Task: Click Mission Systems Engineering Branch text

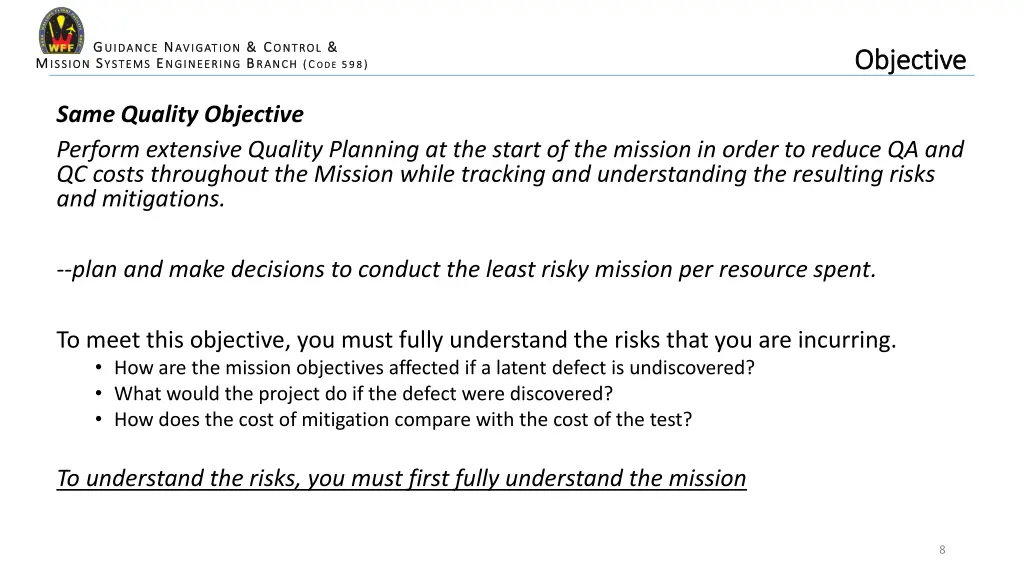Action: pyautogui.click(x=167, y=63)
